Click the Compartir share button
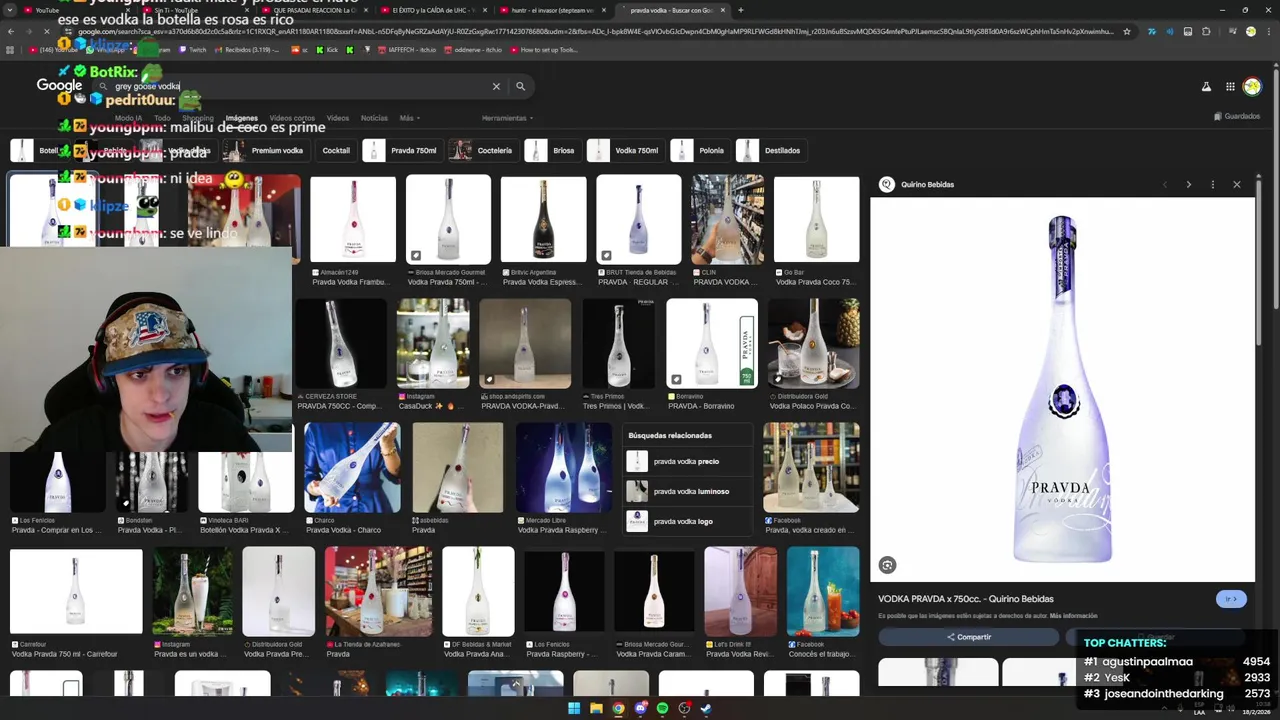The width and height of the screenshot is (1280, 720). 968,637
